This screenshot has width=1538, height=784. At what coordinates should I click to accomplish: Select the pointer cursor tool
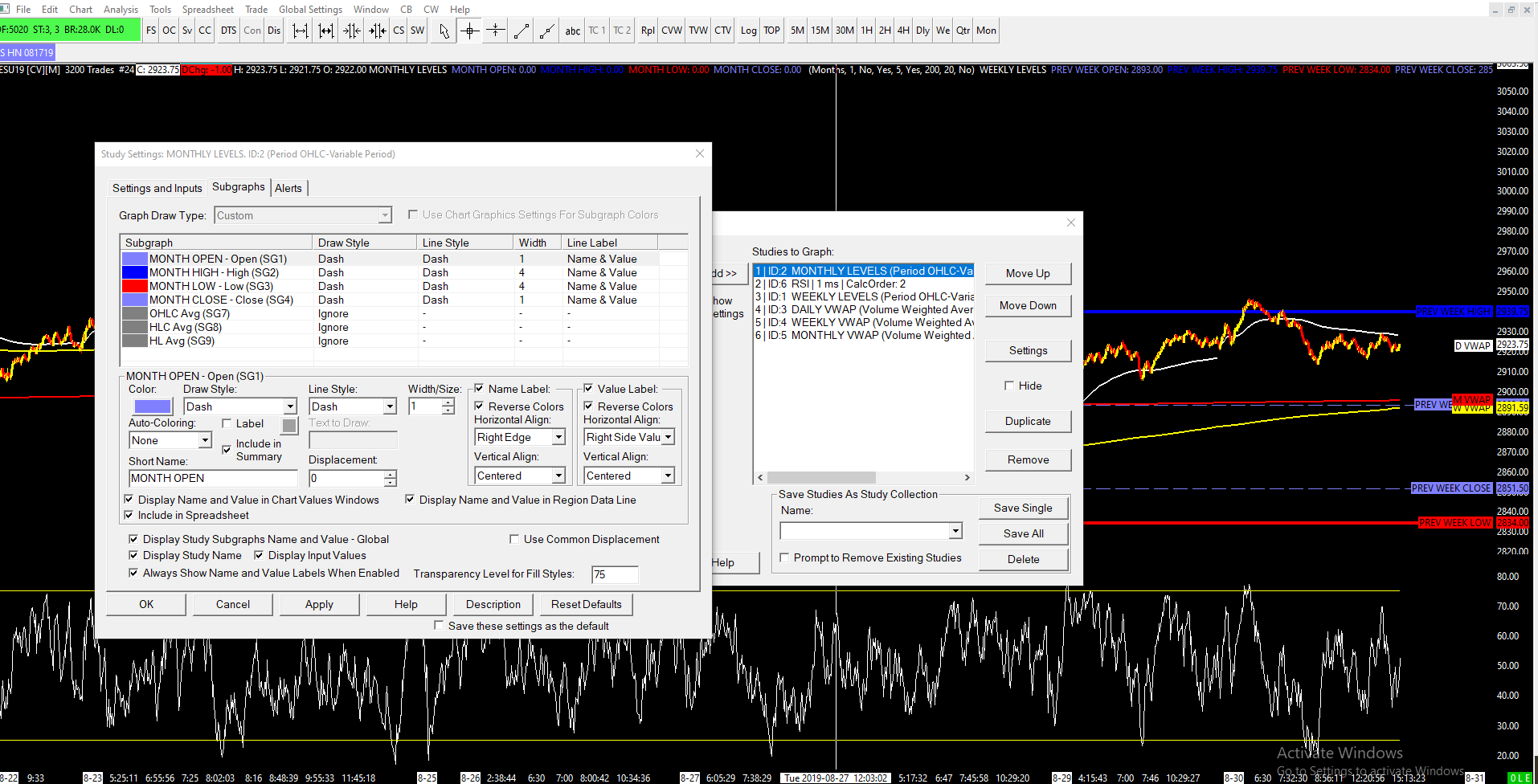pos(444,31)
